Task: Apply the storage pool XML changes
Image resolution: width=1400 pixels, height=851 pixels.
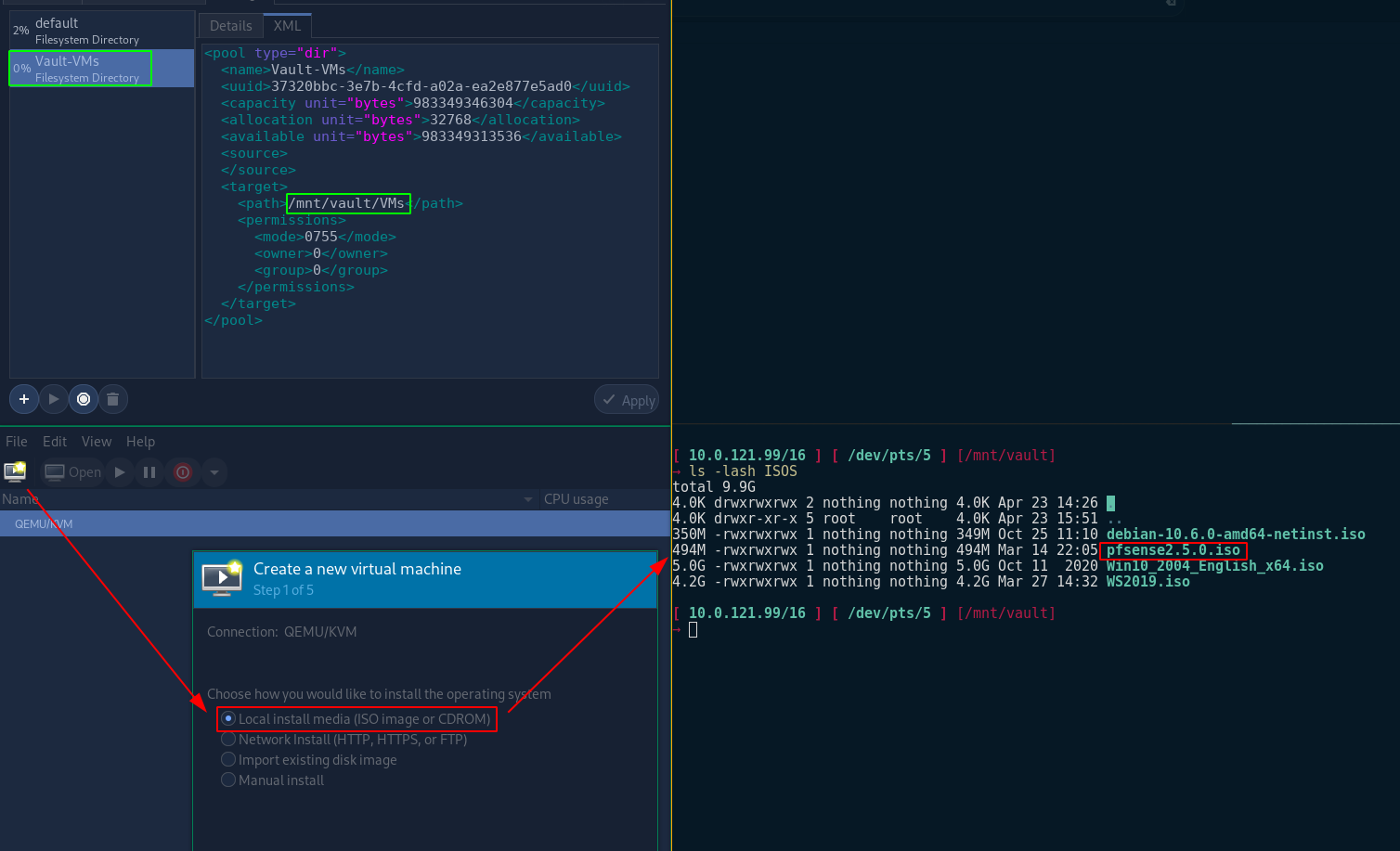Action: 627,400
